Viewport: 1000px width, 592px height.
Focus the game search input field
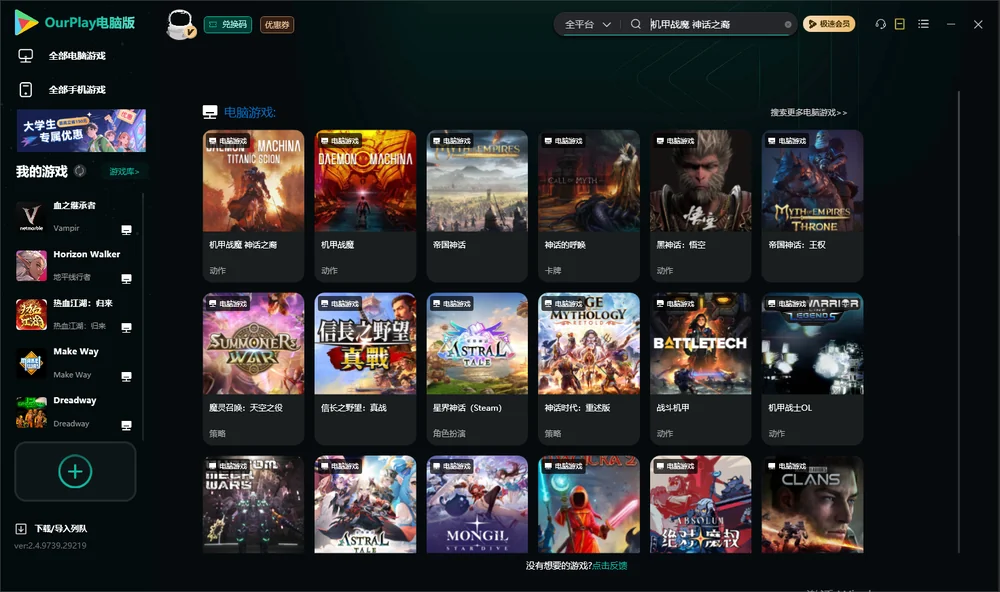(714, 24)
